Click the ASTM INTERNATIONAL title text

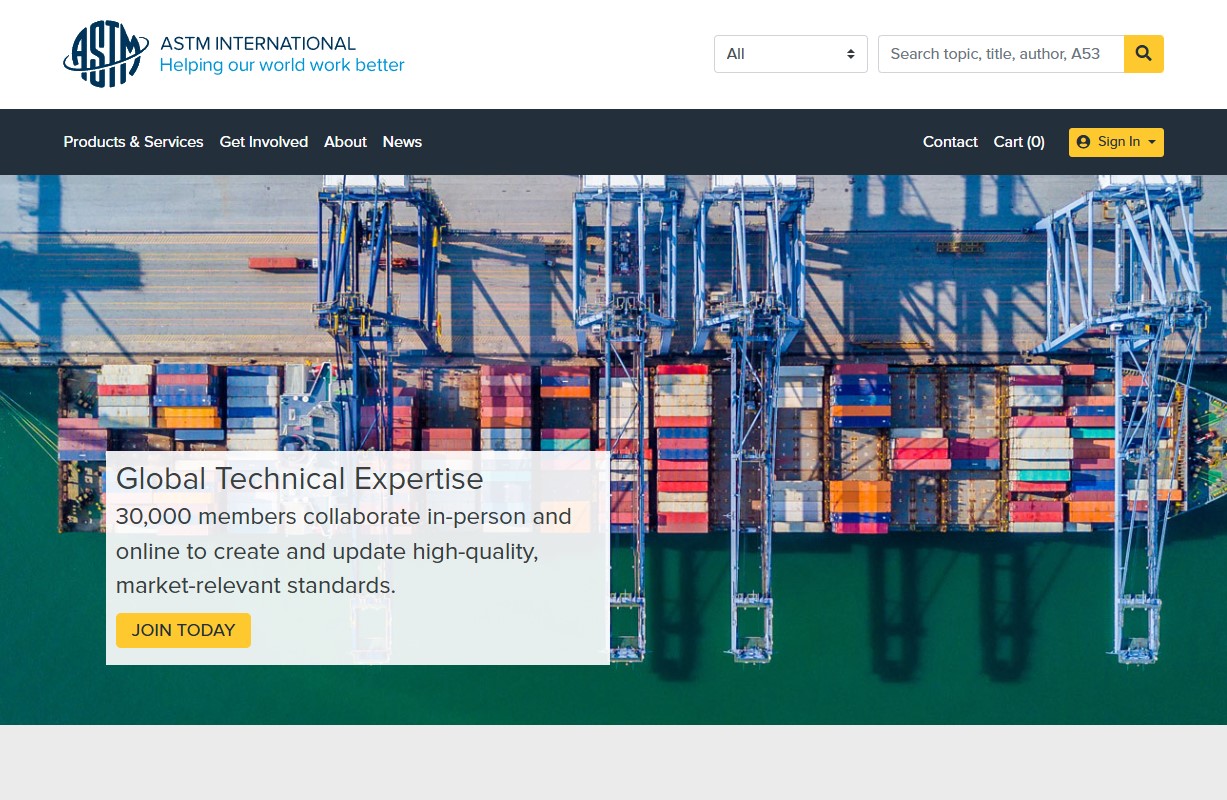[x=258, y=44]
